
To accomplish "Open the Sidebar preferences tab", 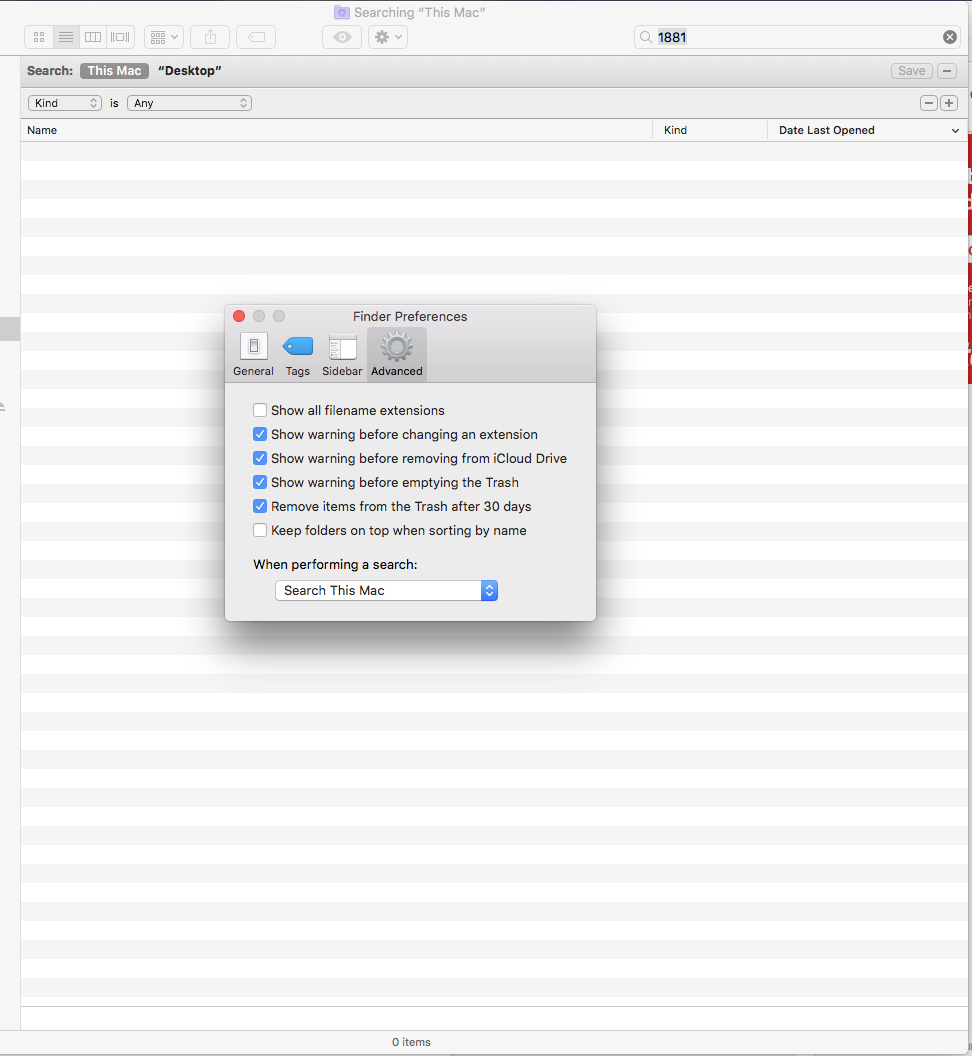I will pos(342,353).
